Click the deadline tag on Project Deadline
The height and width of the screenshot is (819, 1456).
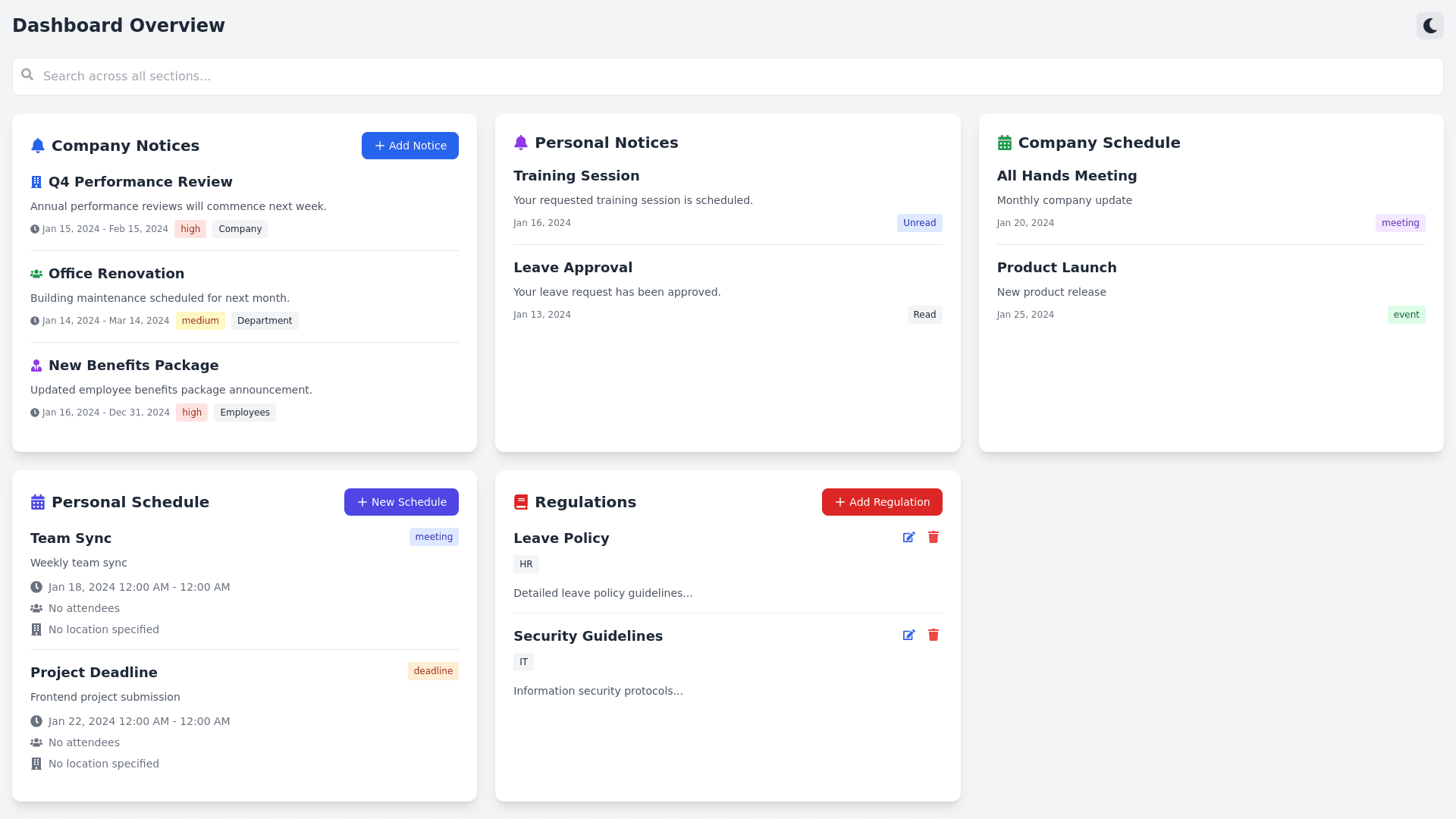[433, 671]
